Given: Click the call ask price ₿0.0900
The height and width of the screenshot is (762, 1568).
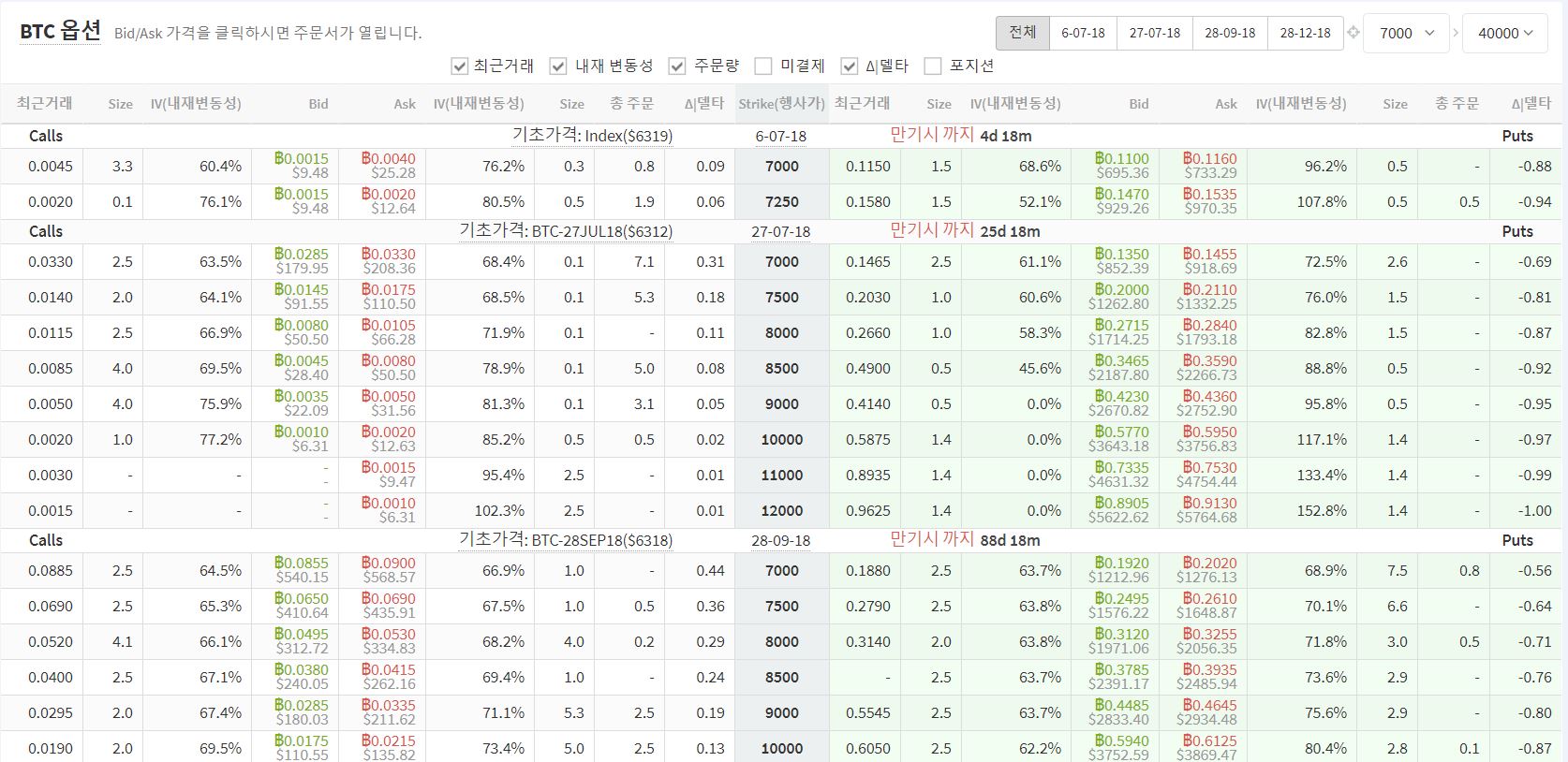Looking at the screenshot, I should [389, 564].
